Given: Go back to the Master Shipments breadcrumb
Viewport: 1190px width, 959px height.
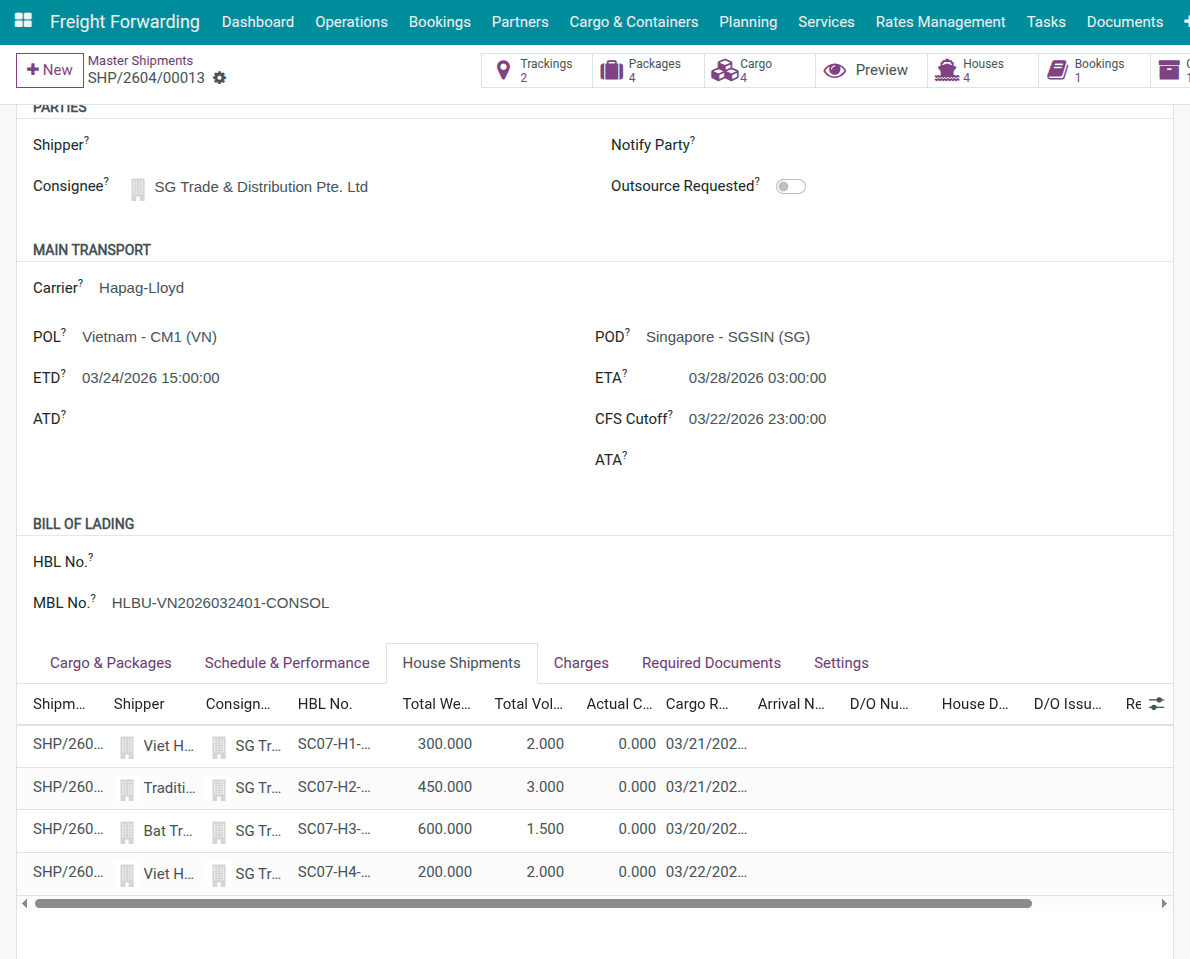Looking at the screenshot, I should tap(140, 61).
